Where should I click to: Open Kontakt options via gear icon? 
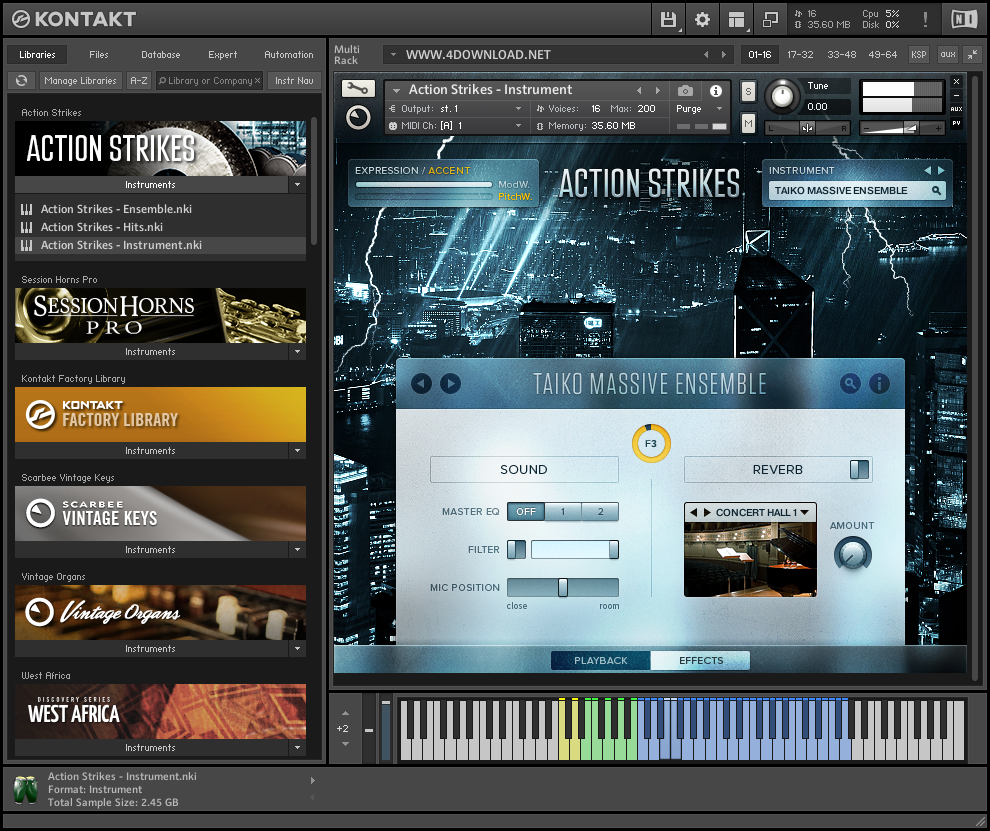coord(702,18)
